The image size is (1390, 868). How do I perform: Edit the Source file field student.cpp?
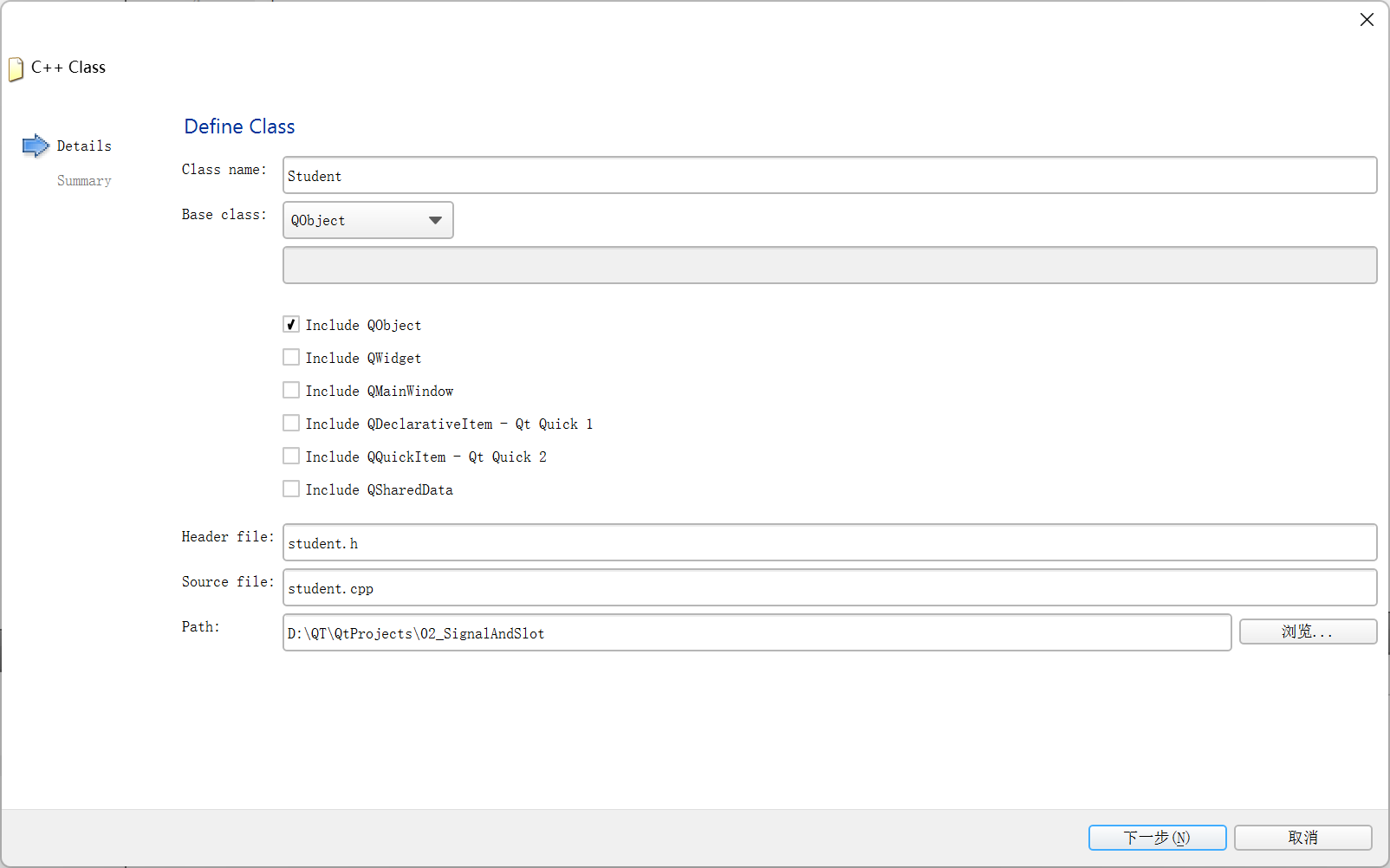click(x=829, y=588)
